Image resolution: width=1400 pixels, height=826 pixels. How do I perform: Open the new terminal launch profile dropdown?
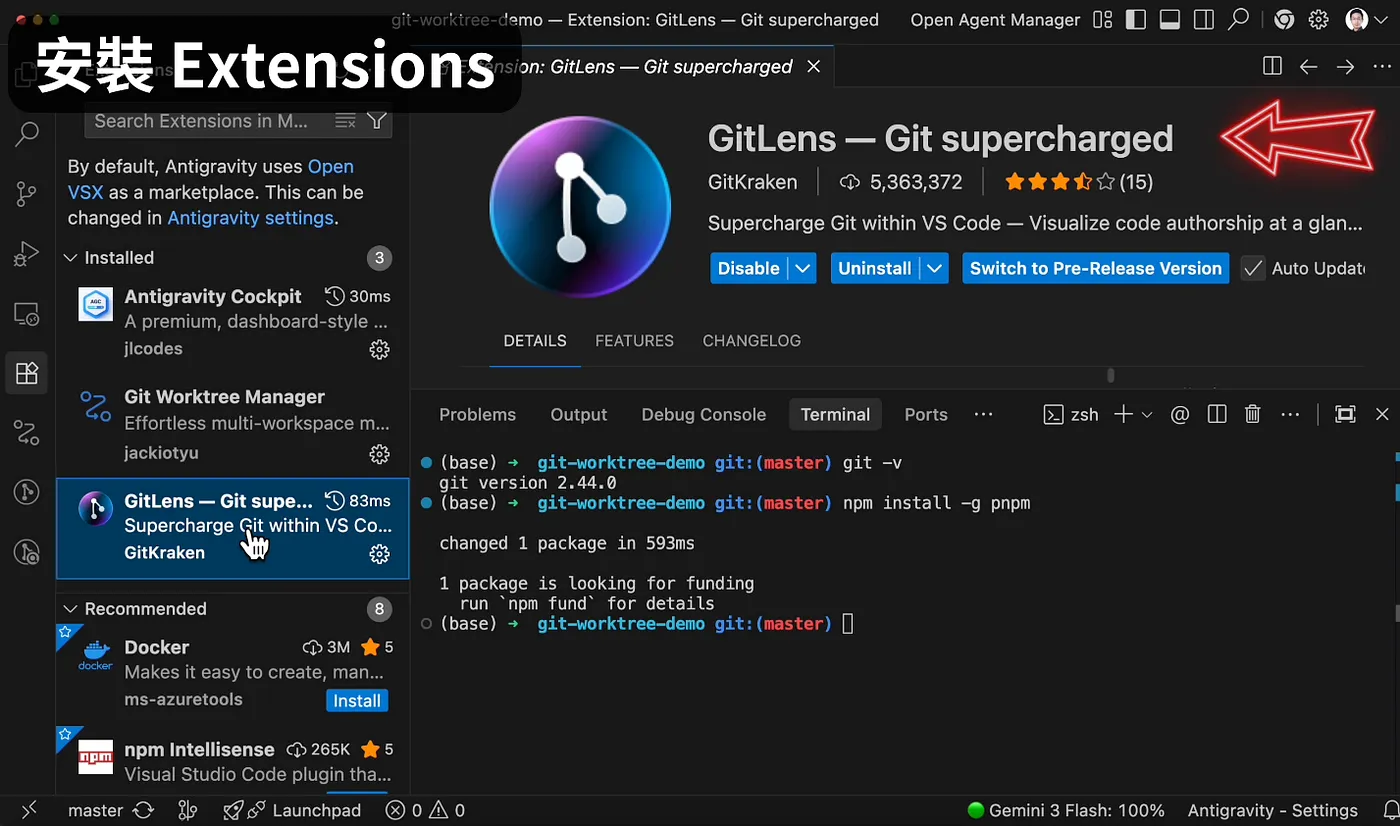1147,414
